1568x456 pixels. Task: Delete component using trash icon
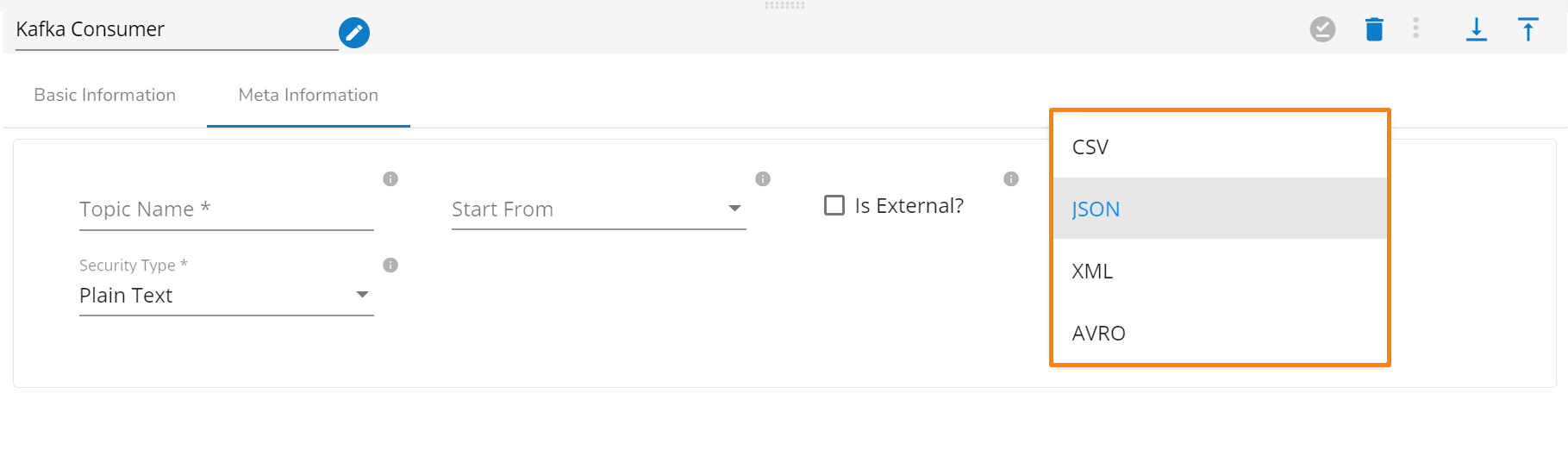pos(1374,29)
